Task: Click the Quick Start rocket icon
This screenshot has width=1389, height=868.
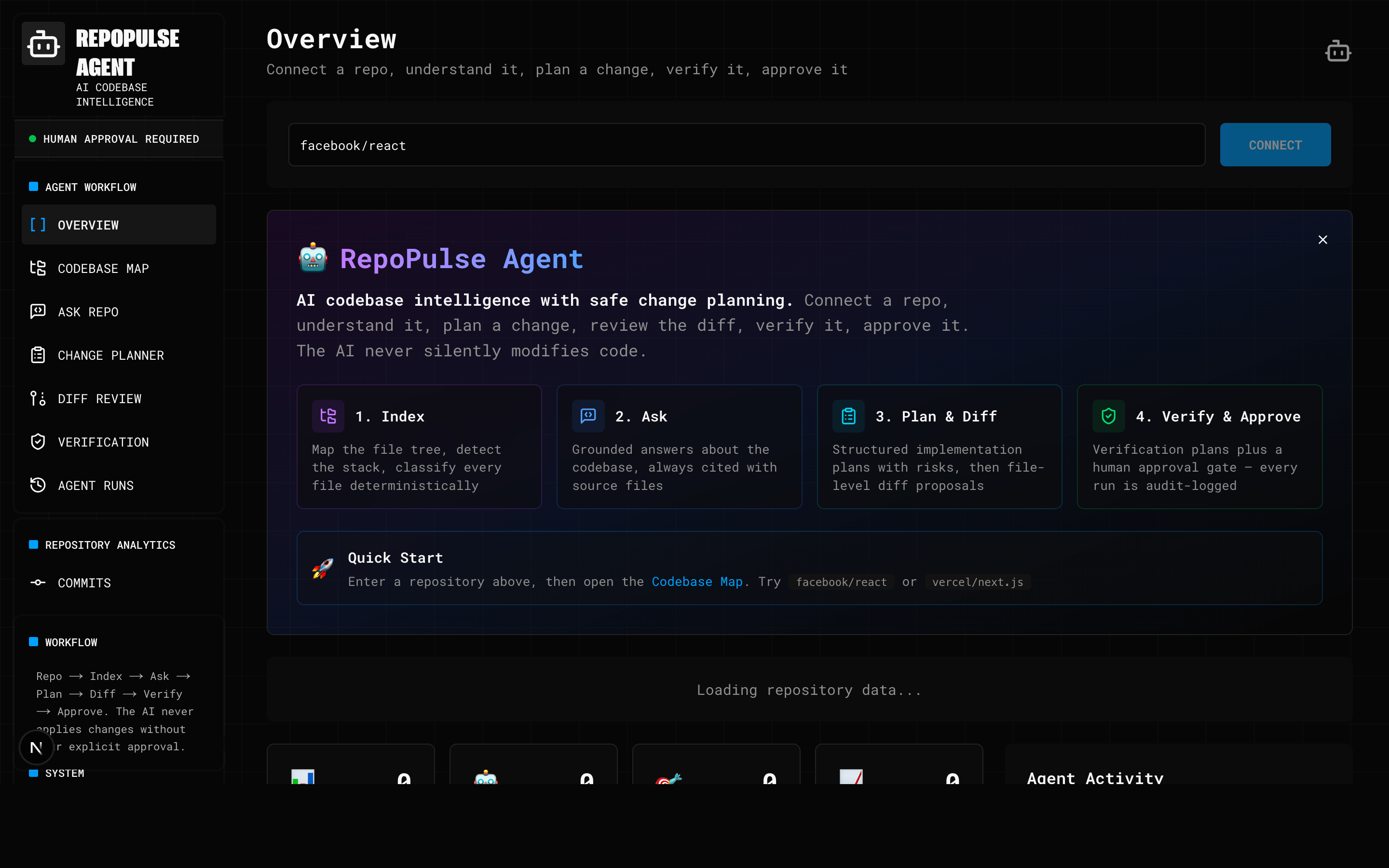Action: (323, 569)
